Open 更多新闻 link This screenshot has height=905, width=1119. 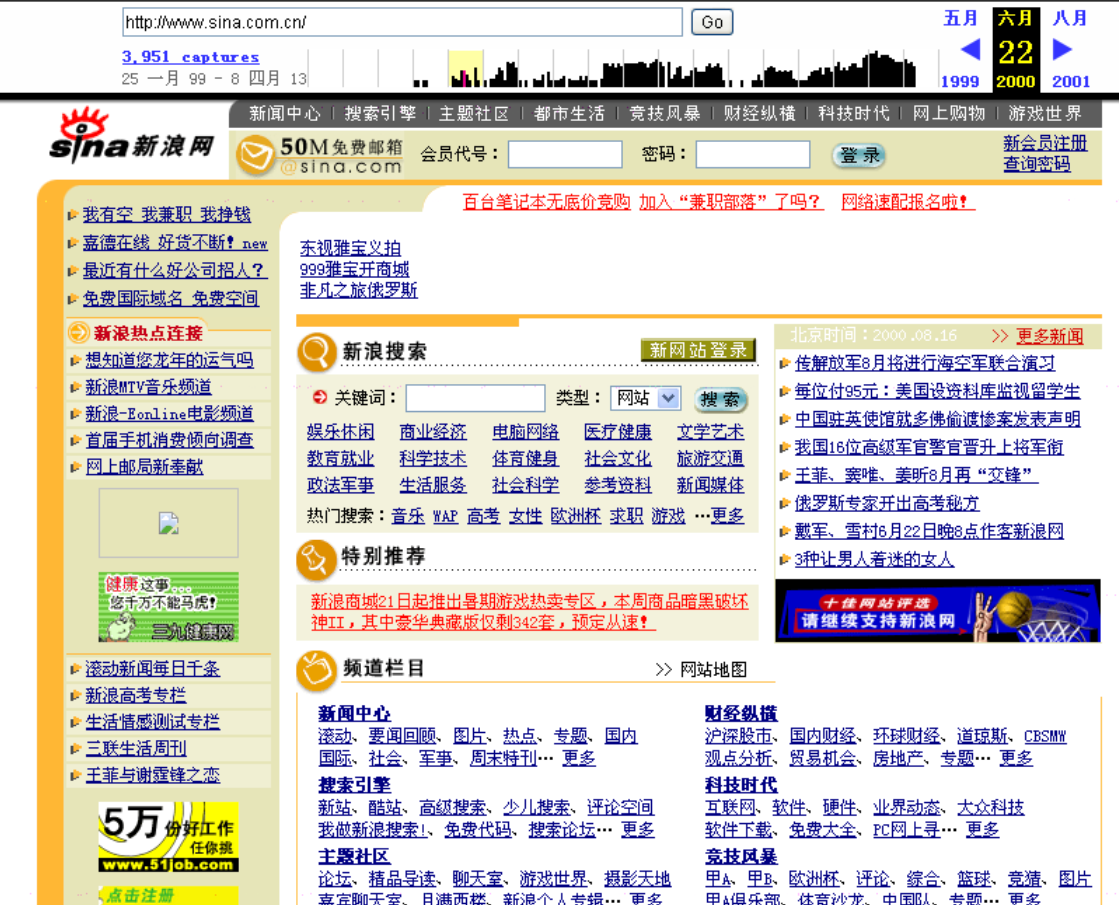coord(1050,336)
